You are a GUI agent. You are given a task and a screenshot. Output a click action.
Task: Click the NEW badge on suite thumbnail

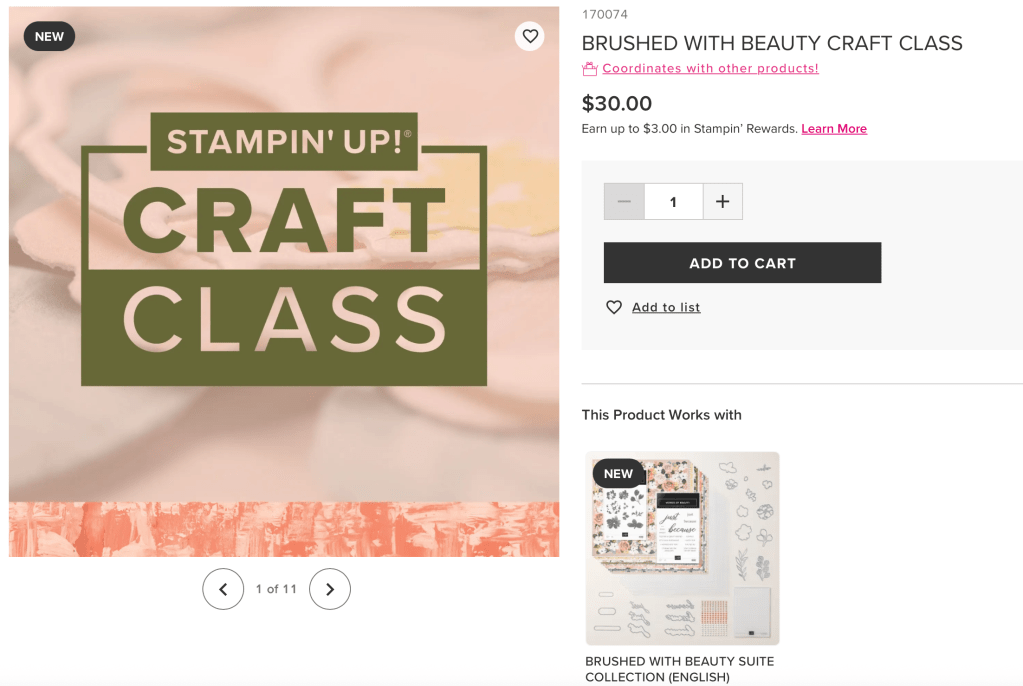(618, 474)
